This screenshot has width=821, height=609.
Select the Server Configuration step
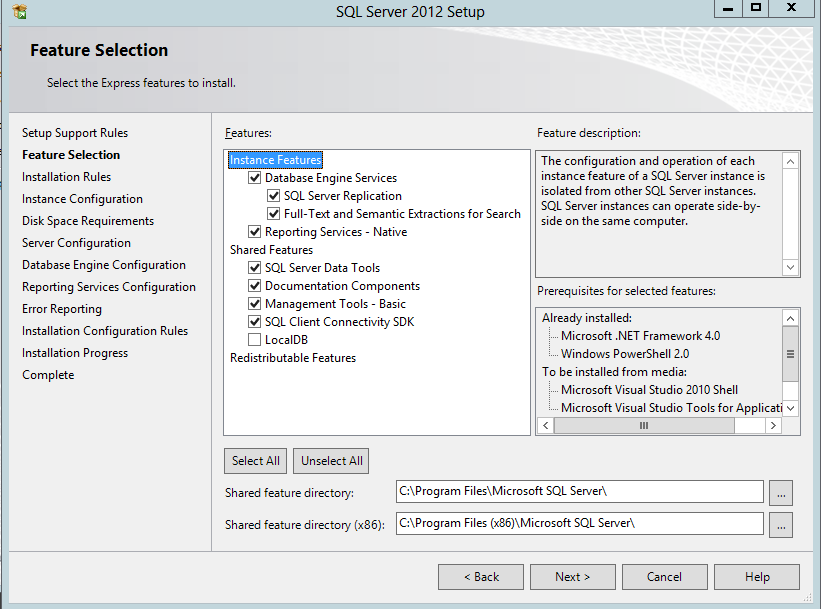pyautogui.click(x=76, y=243)
